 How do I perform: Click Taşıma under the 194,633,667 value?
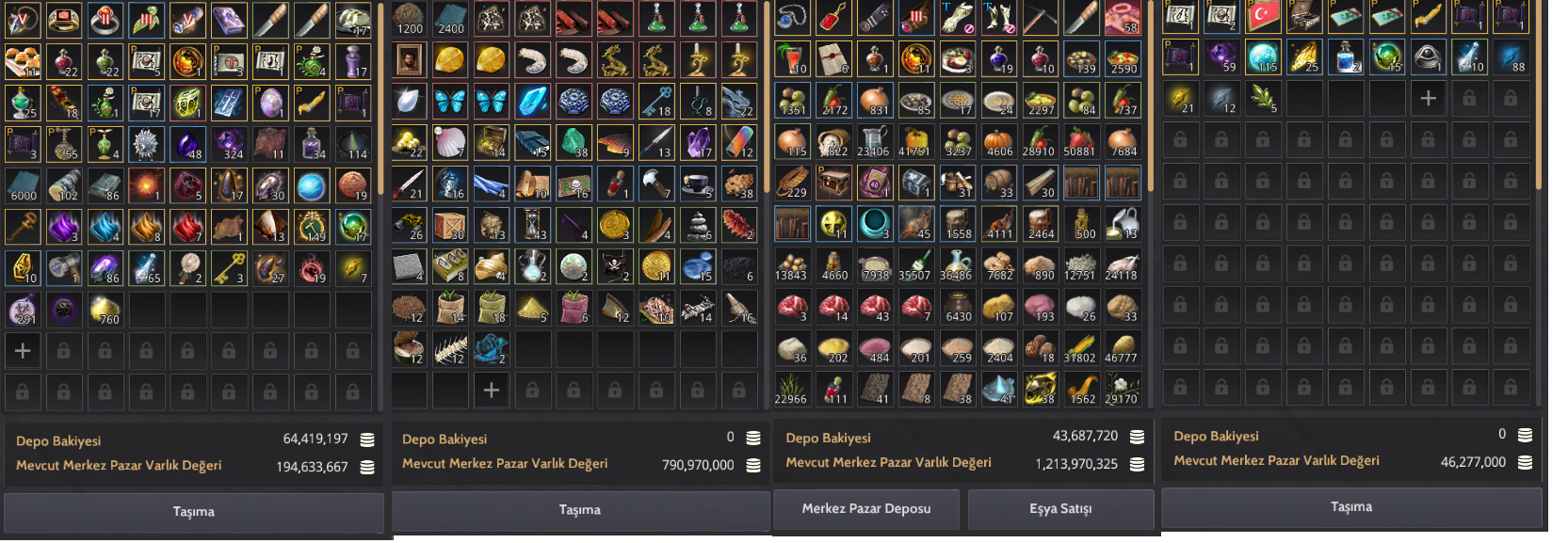click(194, 512)
